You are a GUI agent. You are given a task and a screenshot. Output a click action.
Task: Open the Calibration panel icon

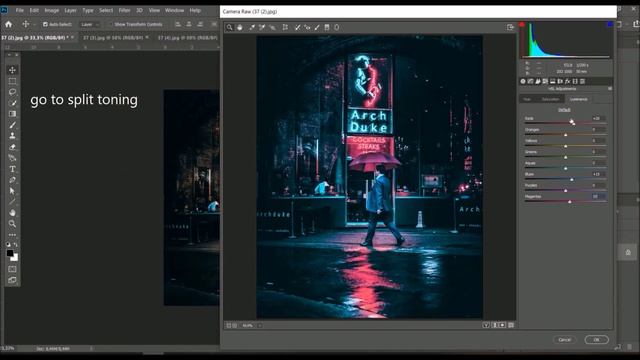[x=575, y=81]
